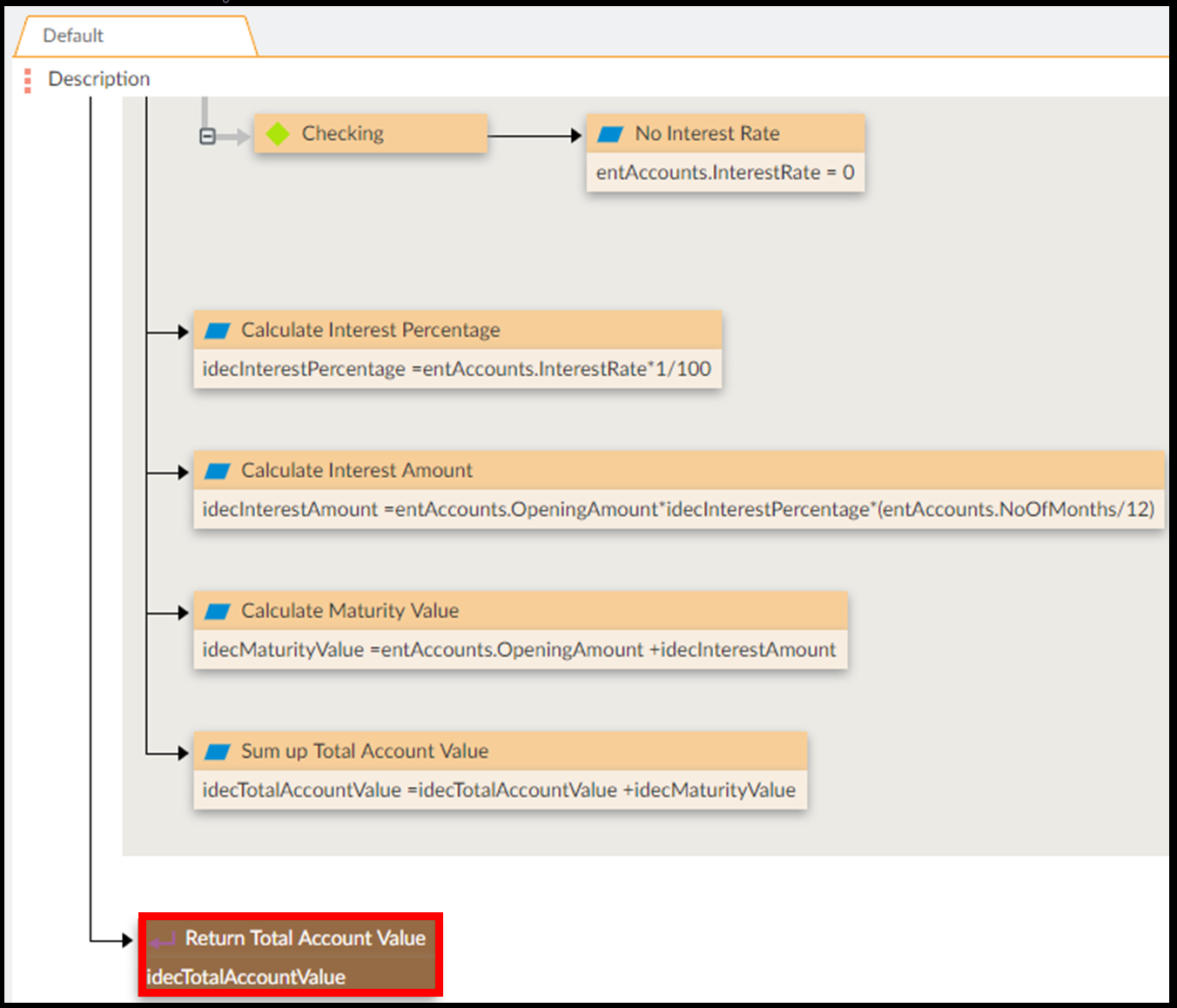The height and width of the screenshot is (1008, 1177).
Task: Switch to the Default tab
Action: 136,36
